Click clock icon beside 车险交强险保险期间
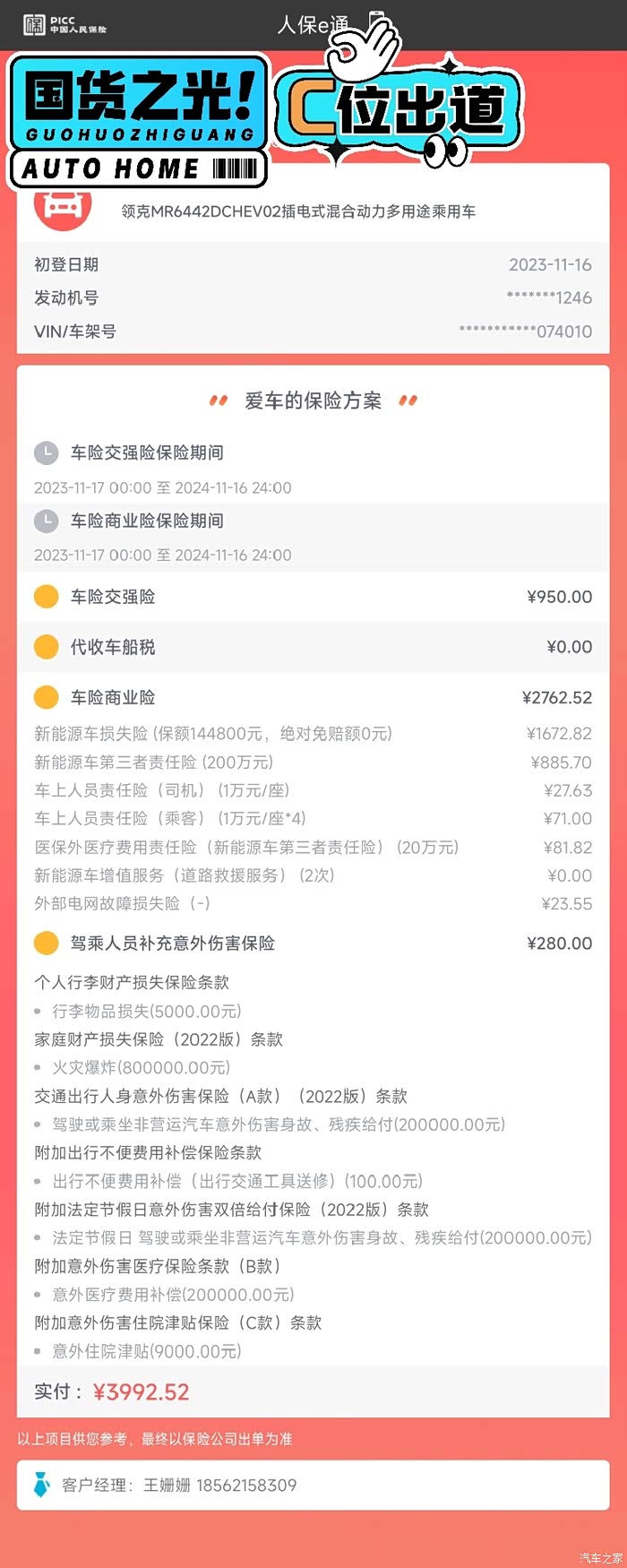 point(46,453)
